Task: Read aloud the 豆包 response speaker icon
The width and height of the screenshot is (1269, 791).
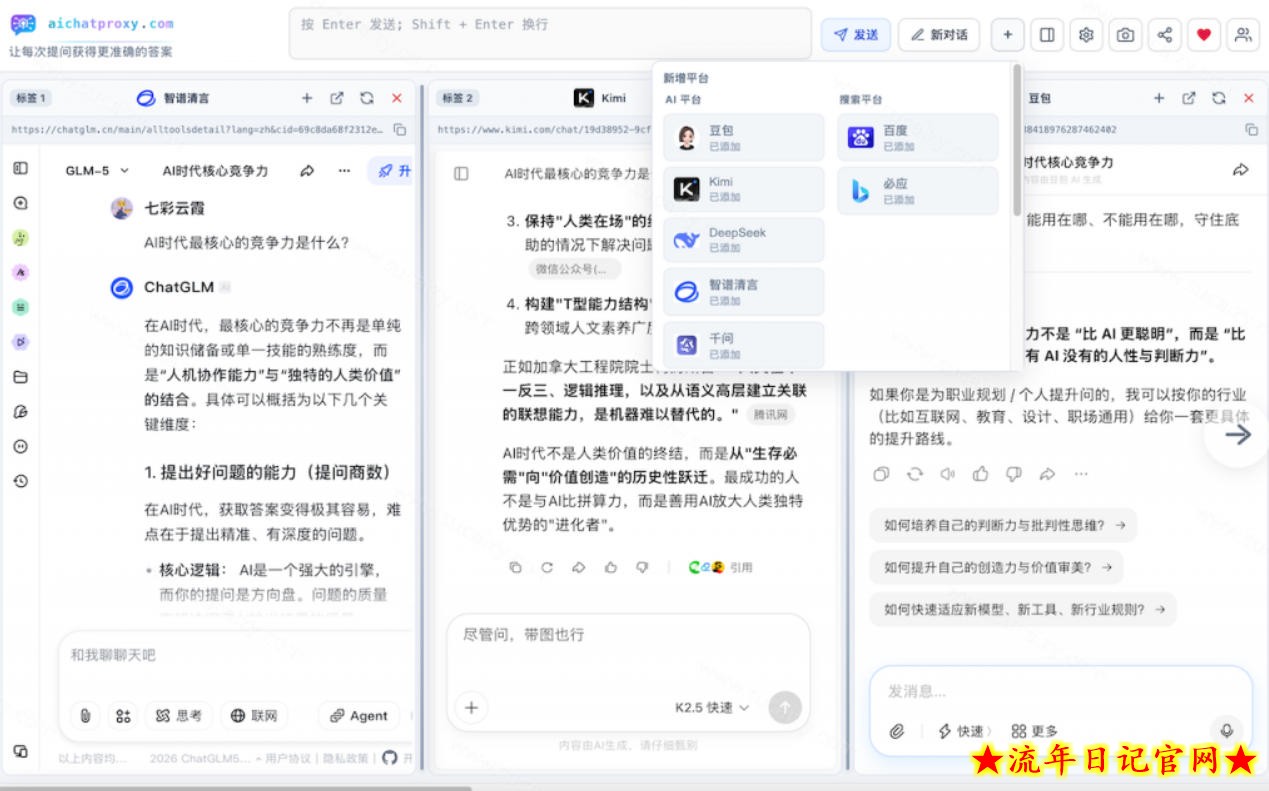Action: (x=946, y=474)
